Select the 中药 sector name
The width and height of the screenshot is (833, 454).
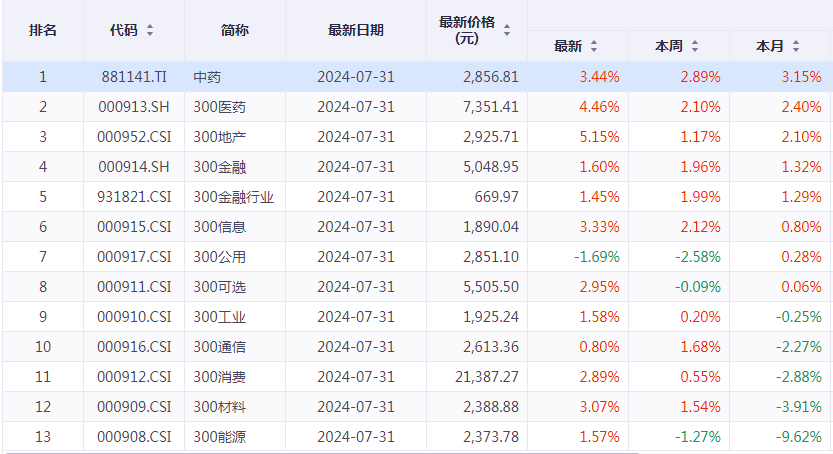point(206,77)
